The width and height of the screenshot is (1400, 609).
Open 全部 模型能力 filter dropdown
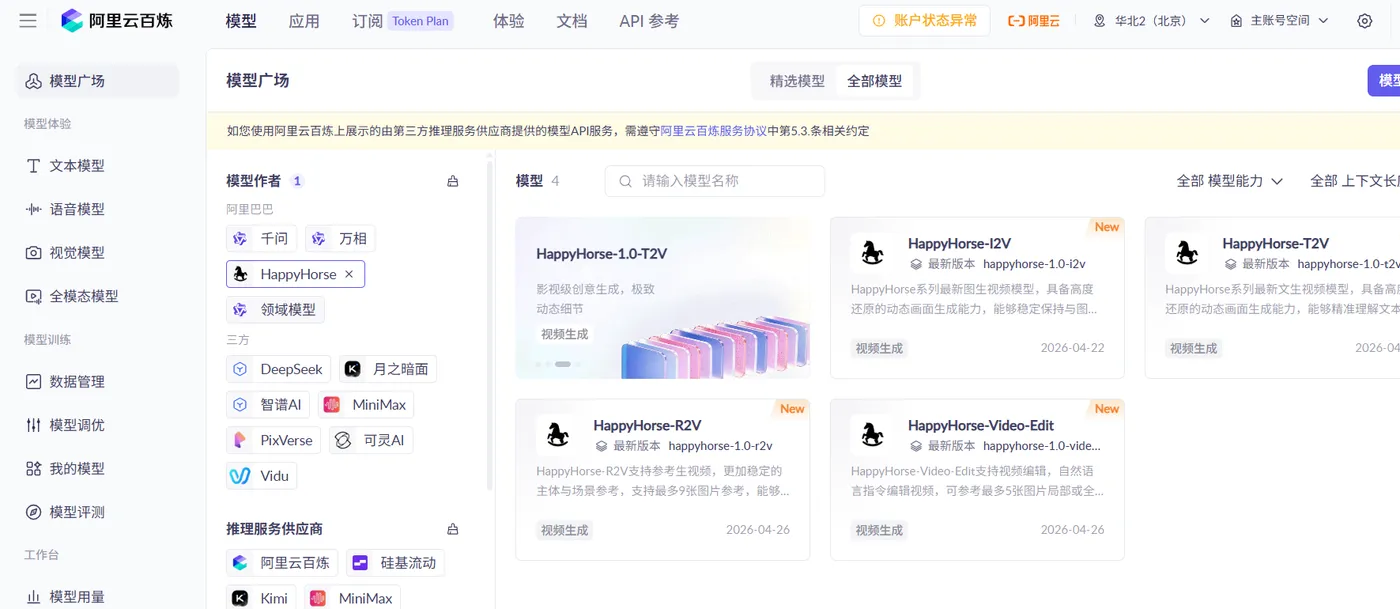pos(1229,181)
